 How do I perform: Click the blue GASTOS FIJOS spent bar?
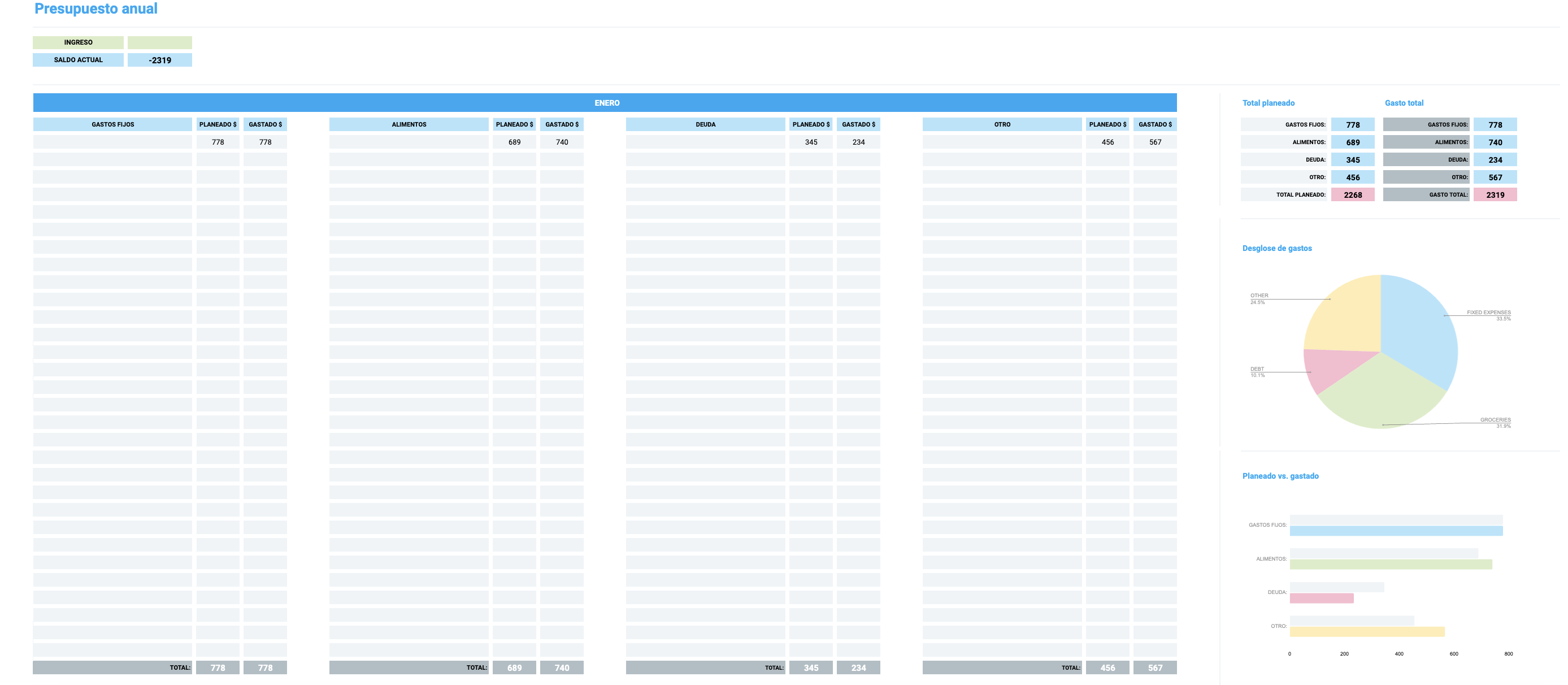pos(1396,531)
